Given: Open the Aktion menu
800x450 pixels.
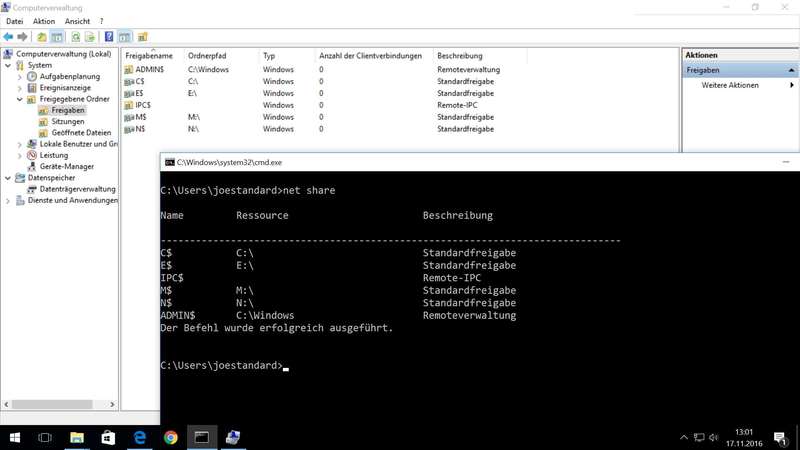Looking at the screenshot, I should coord(44,21).
